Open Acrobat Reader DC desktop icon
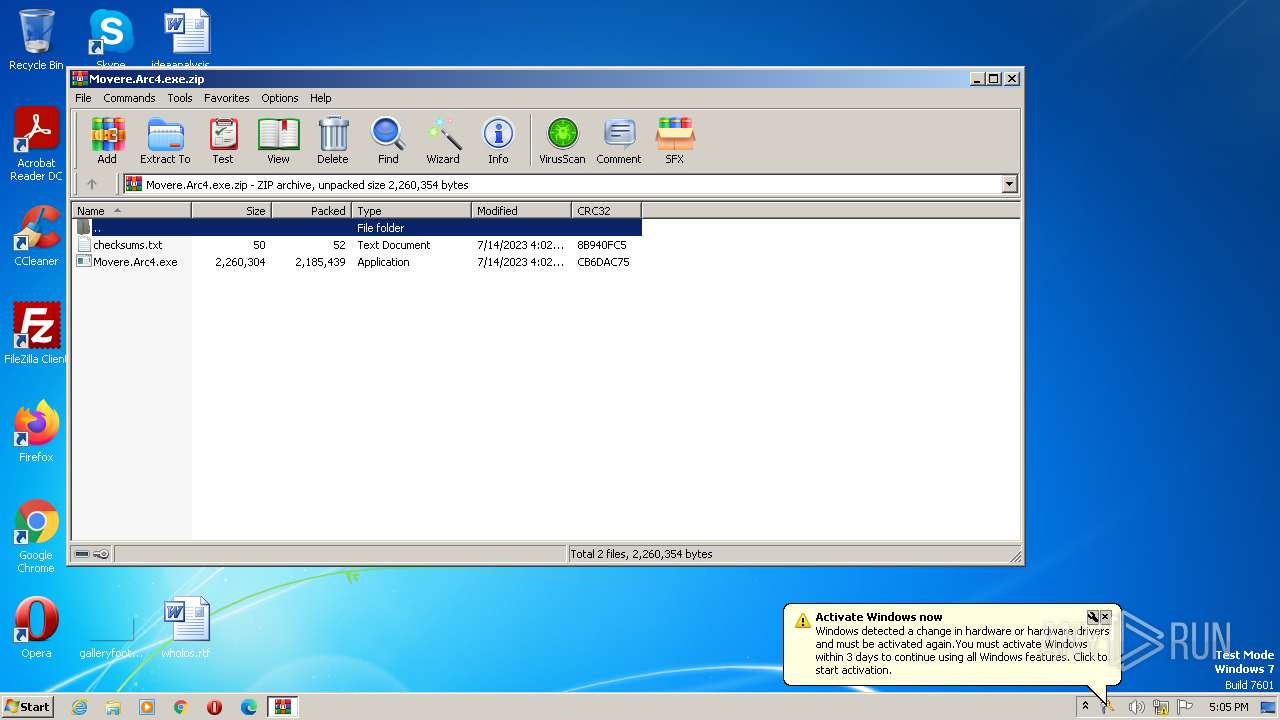1280x720 pixels. 36,145
